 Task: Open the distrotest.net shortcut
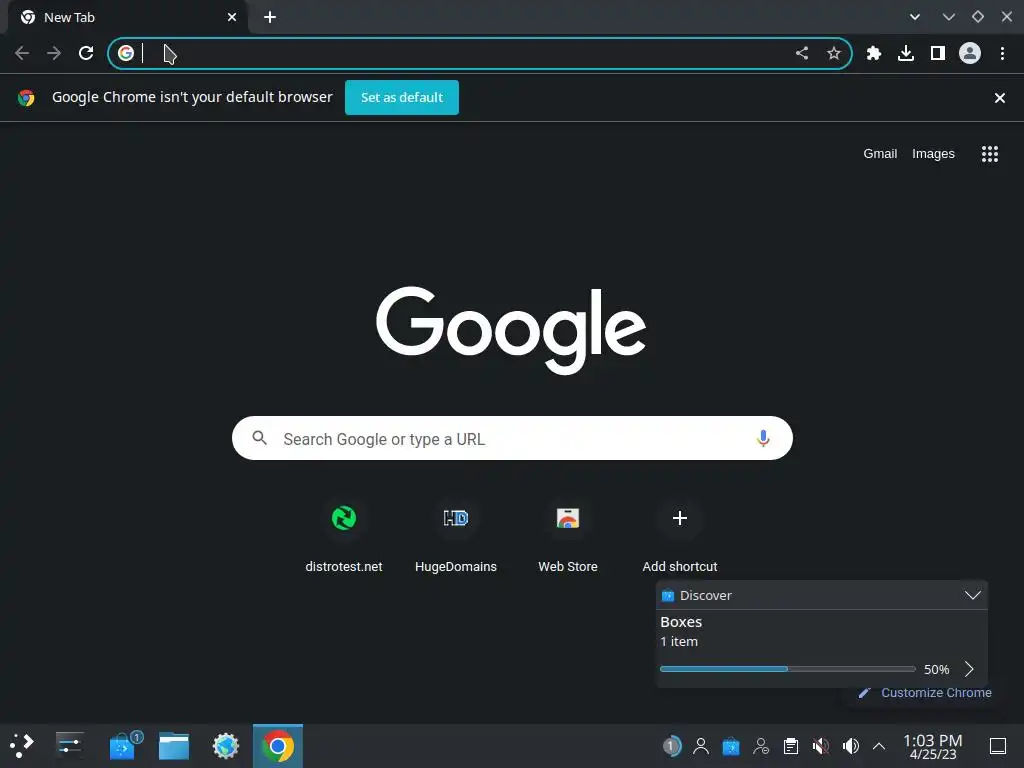pos(344,536)
